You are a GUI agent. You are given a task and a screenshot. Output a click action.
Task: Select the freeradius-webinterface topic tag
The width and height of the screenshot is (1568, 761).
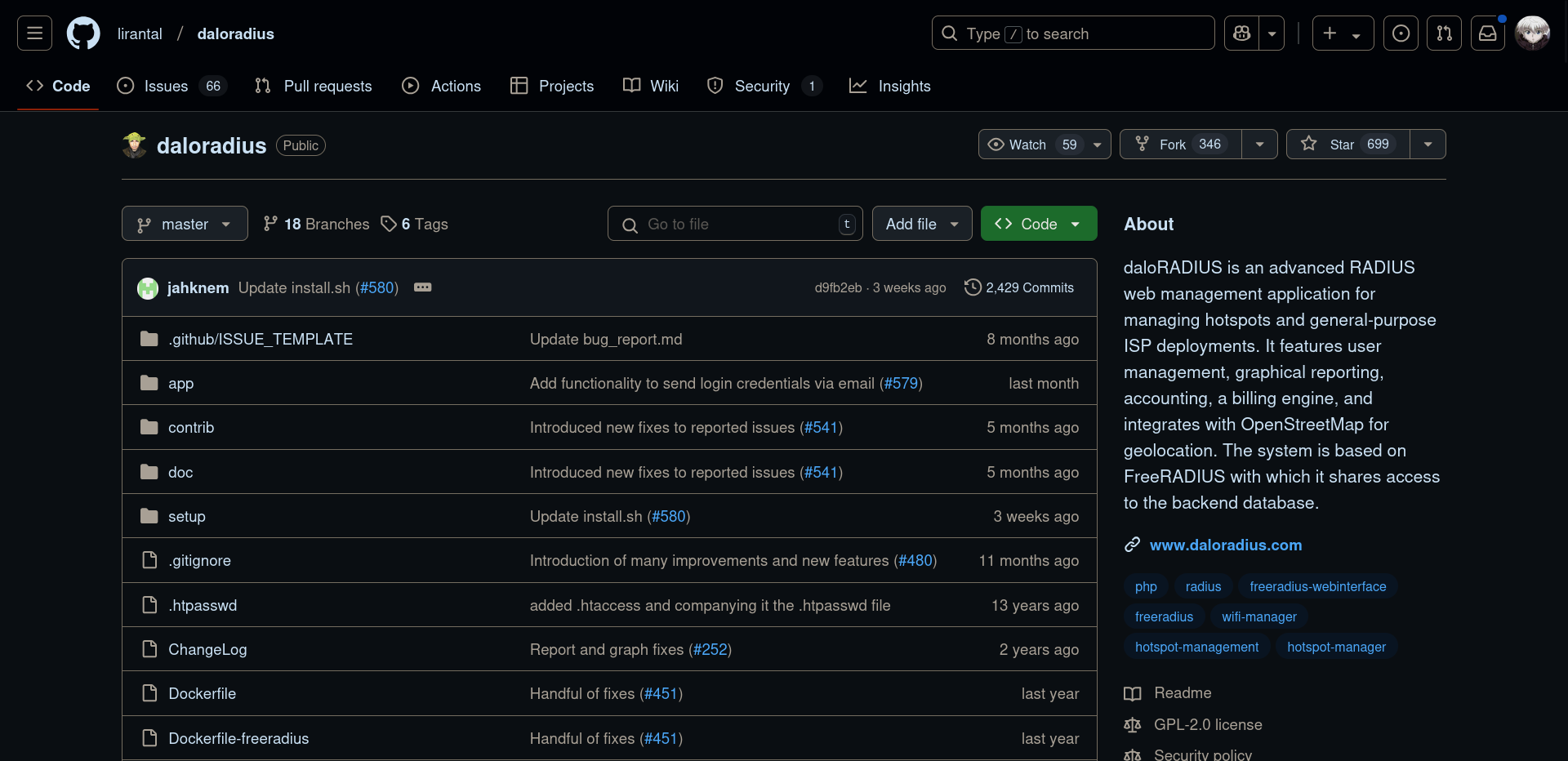point(1317,586)
